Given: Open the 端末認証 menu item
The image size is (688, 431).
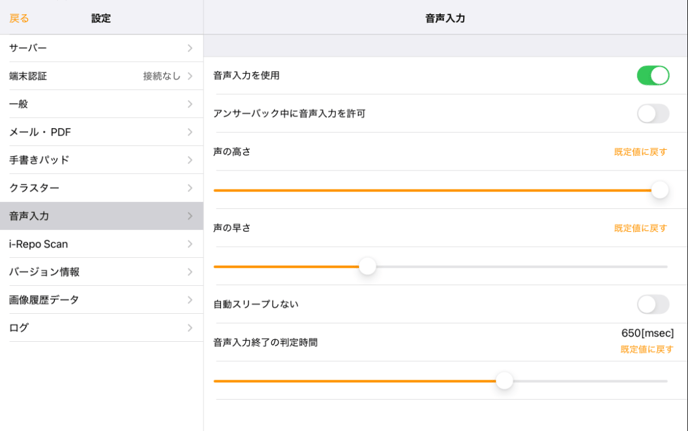Looking at the screenshot, I should (x=101, y=76).
